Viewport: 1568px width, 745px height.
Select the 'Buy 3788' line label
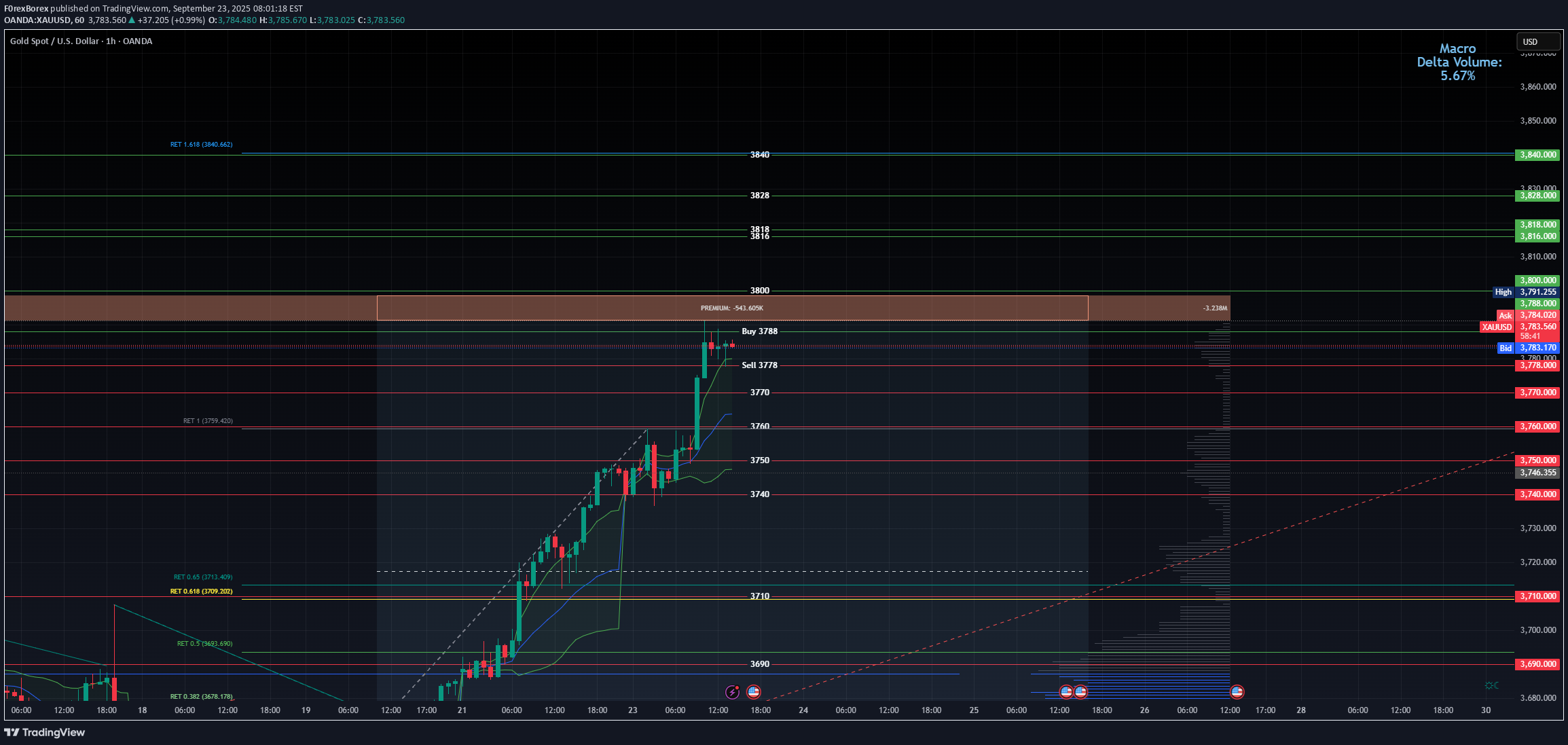click(759, 331)
